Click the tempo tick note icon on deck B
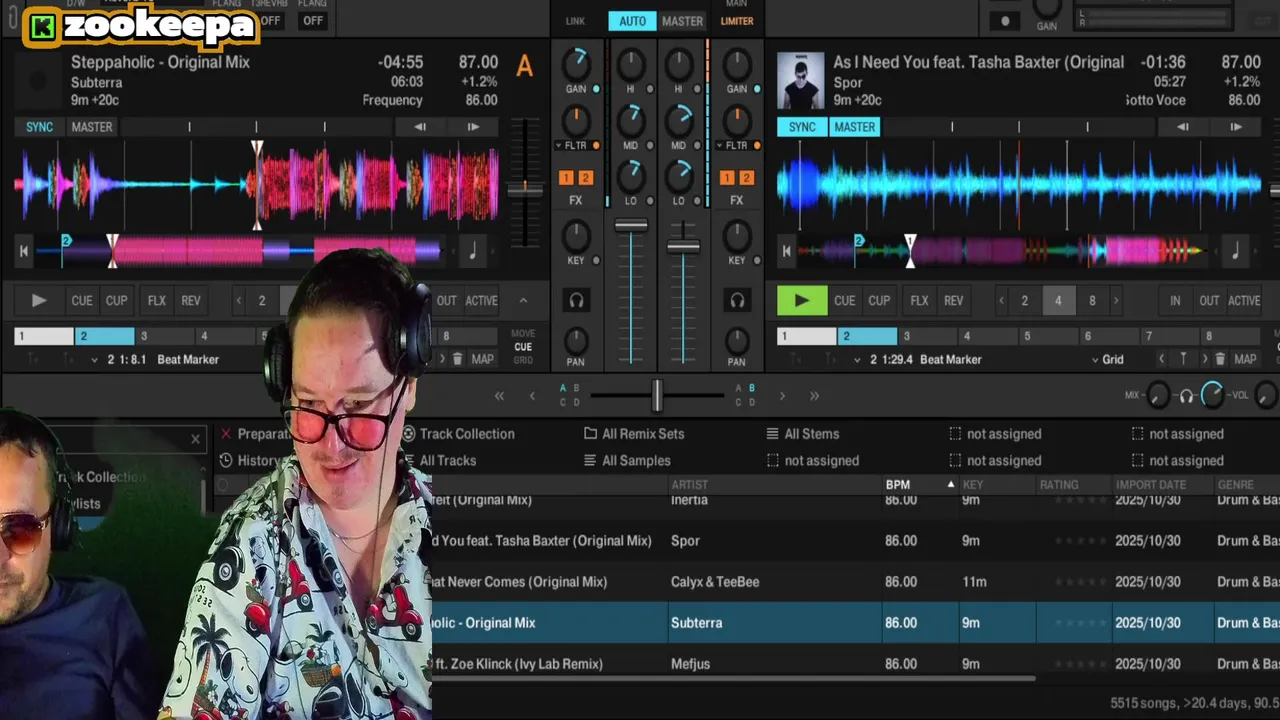The width and height of the screenshot is (1280, 720). point(1235,251)
